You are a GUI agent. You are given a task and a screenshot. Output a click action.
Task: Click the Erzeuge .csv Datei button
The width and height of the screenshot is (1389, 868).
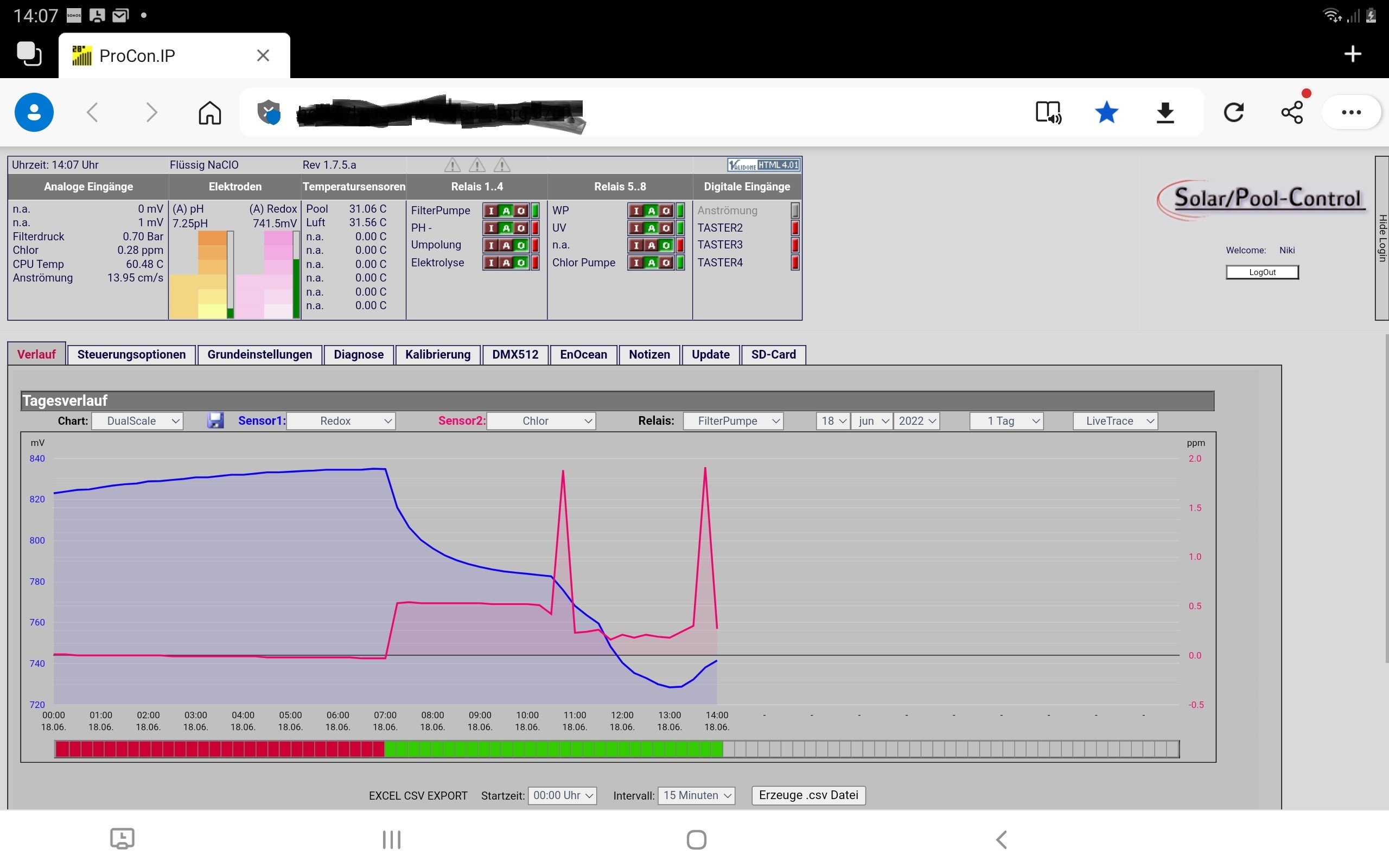click(808, 795)
